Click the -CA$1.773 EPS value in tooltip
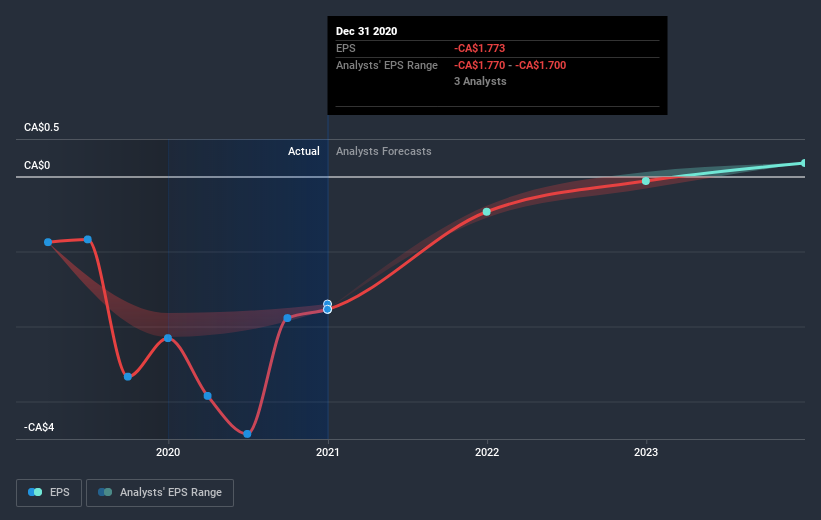Screen dimensions: 821x520 tap(479, 48)
